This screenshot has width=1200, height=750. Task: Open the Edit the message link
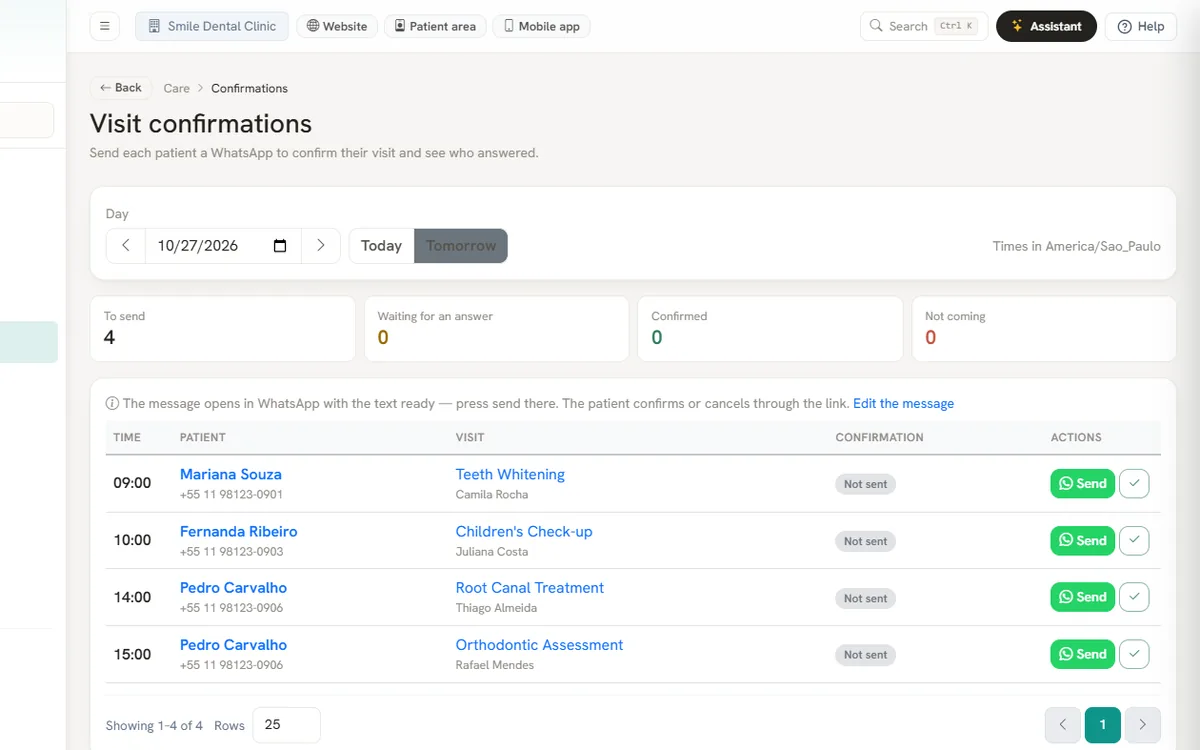[x=903, y=404]
